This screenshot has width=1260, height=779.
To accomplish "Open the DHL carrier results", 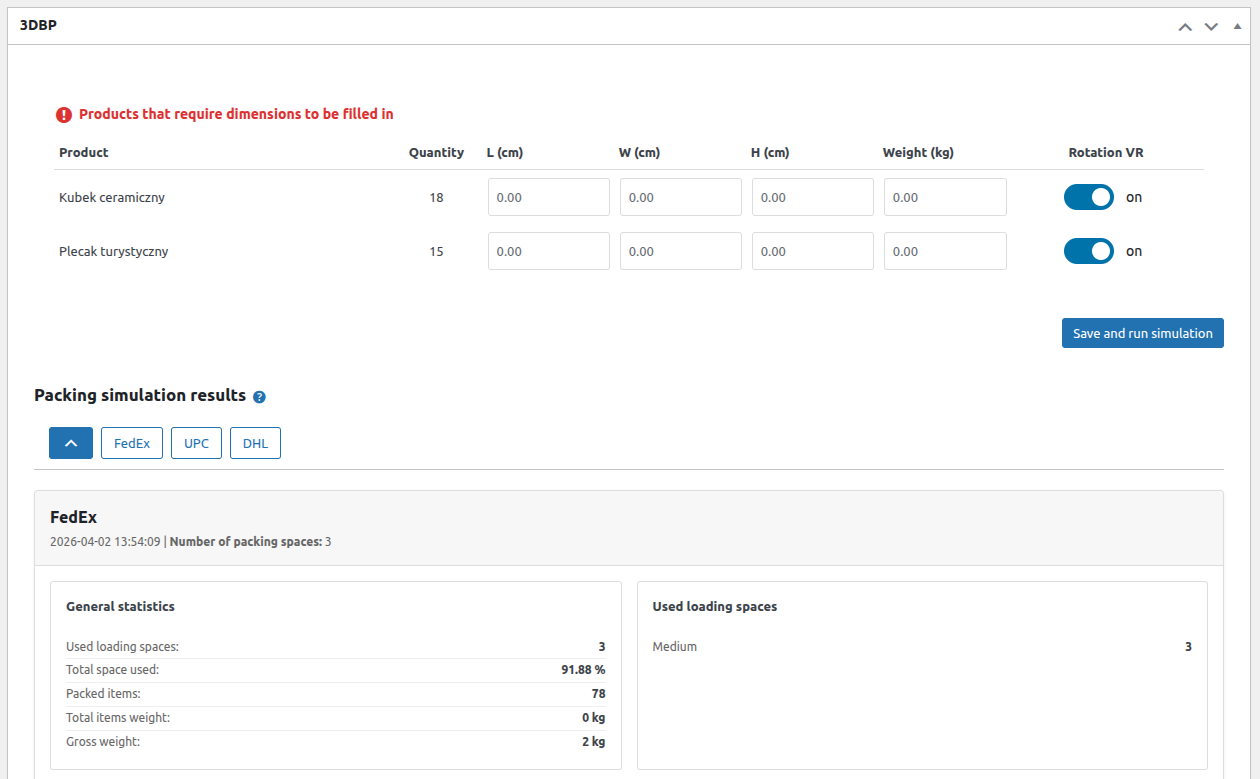I will [255, 442].
